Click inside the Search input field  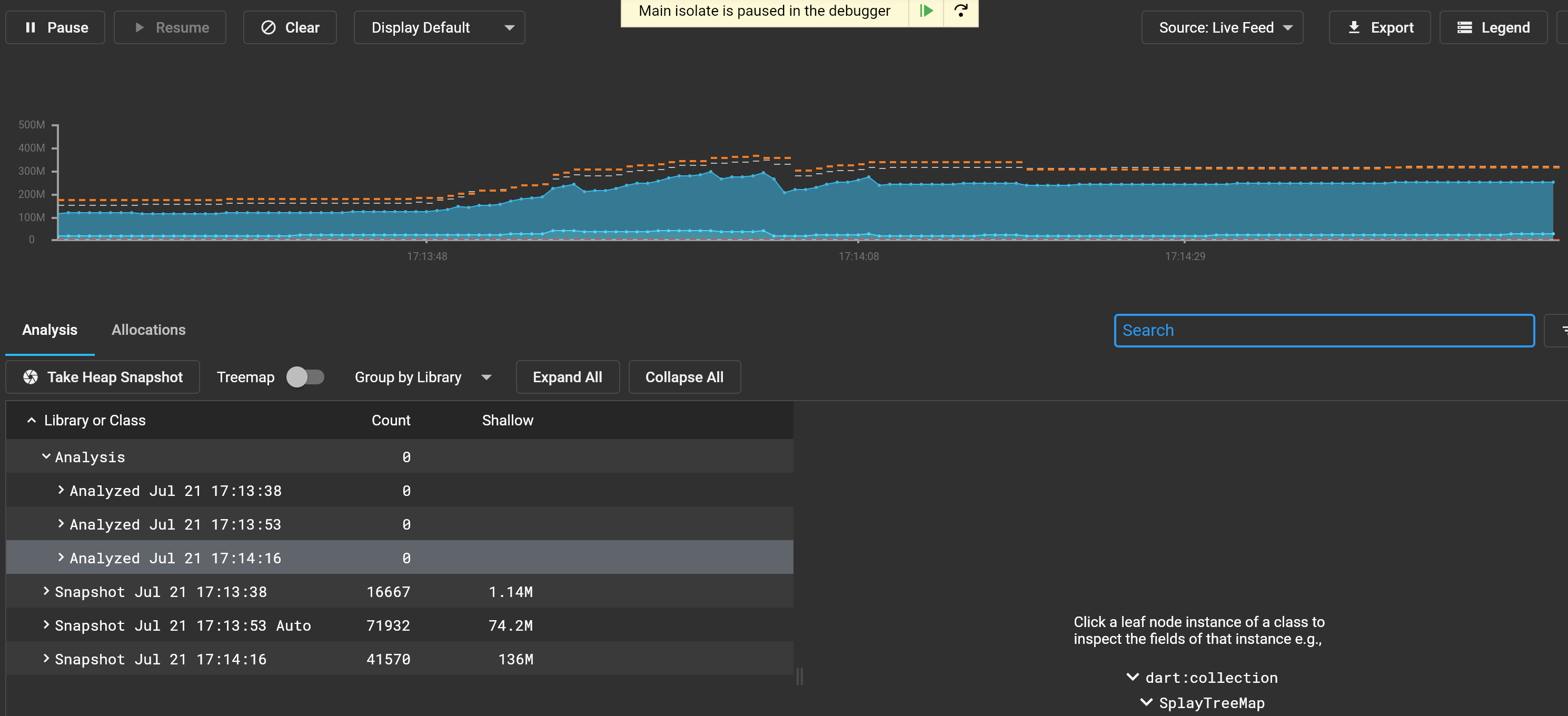(x=1325, y=330)
